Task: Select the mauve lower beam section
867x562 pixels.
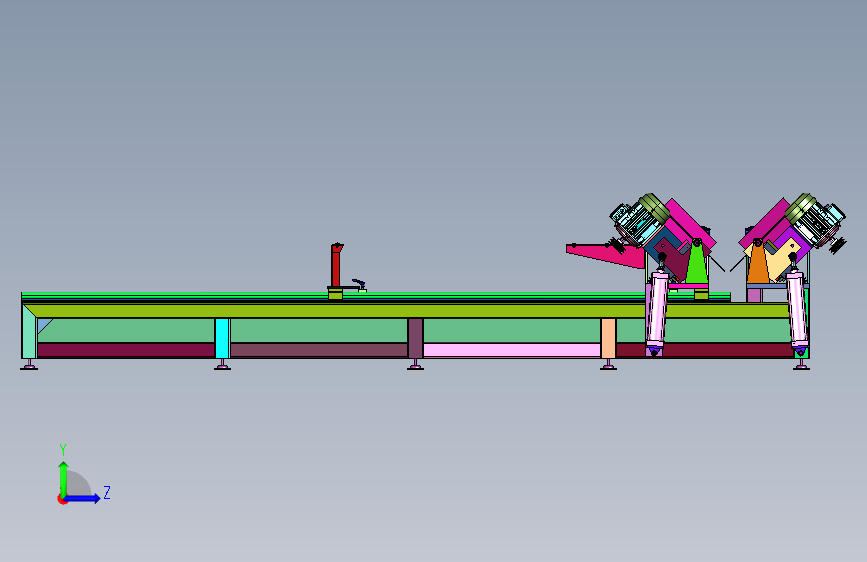Action: click(319, 350)
